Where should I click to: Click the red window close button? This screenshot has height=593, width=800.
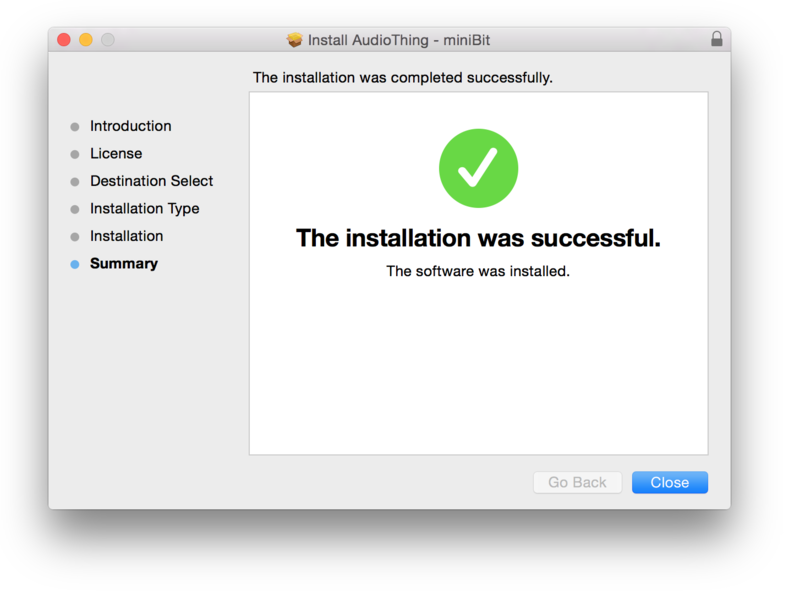(x=64, y=40)
